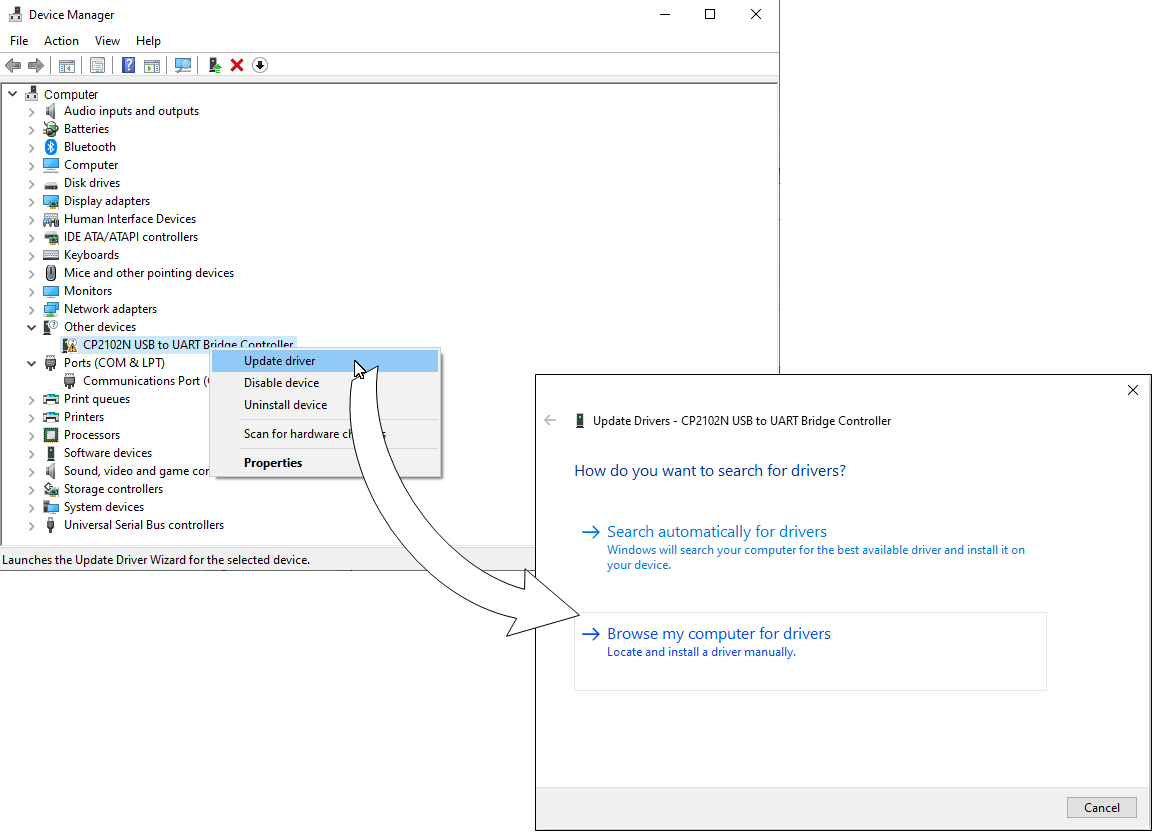Collapse the Ports (COM & LPT) category
This screenshot has height=832, width=1153.
point(32,363)
